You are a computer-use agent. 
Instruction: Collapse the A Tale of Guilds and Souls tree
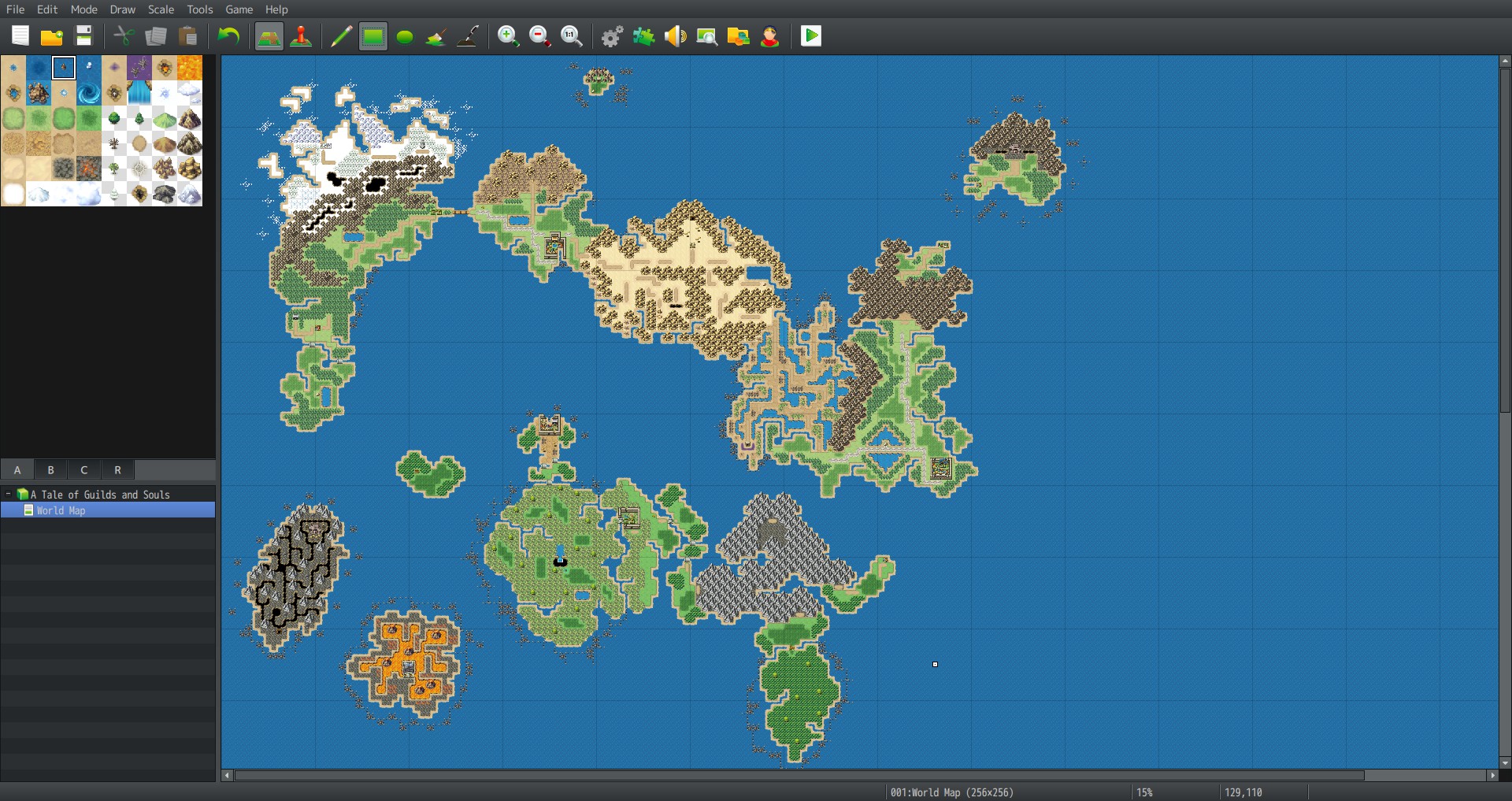(x=9, y=495)
